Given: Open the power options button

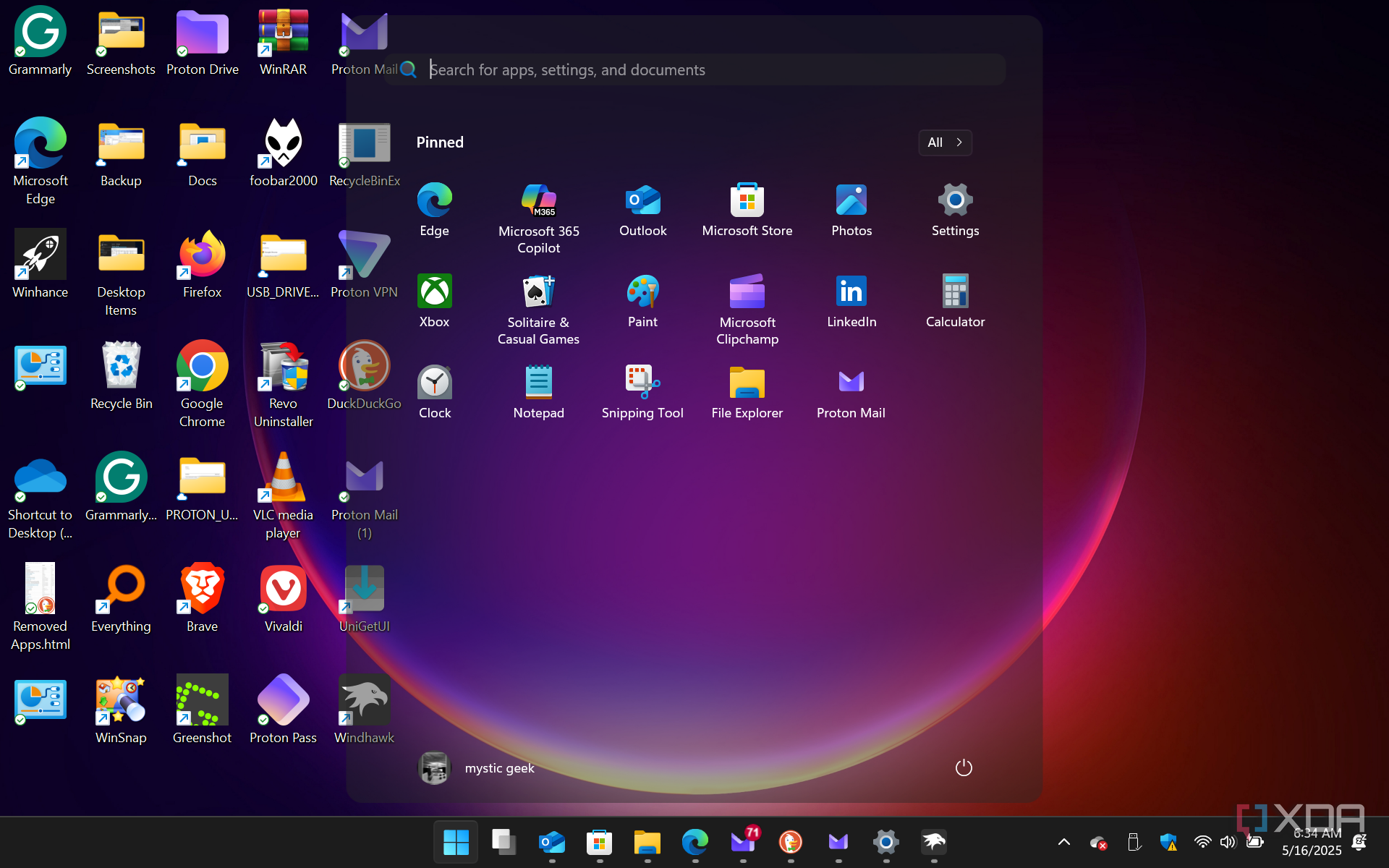Looking at the screenshot, I should point(964,767).
